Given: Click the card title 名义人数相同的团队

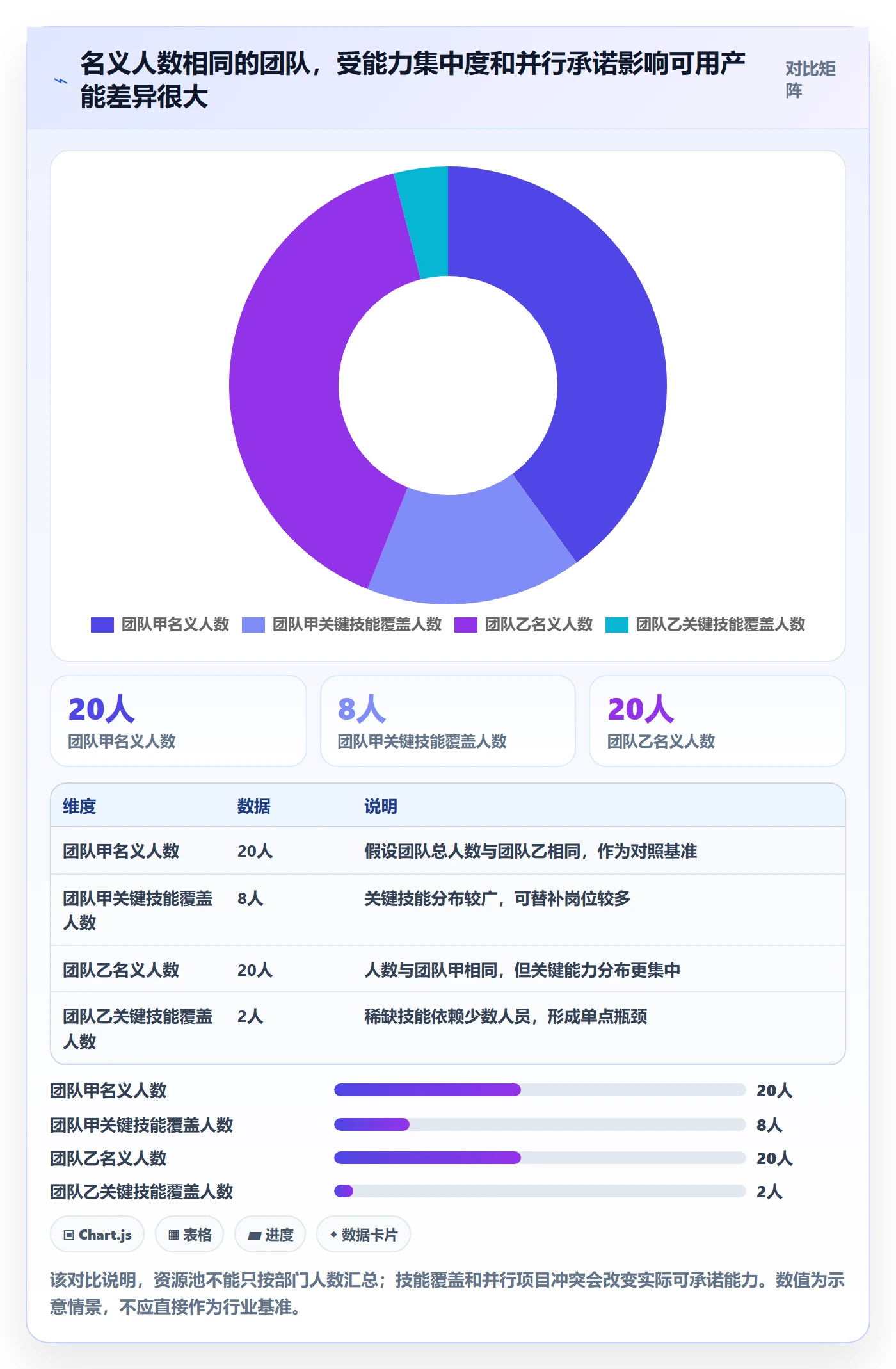Looking at the screenshot, I should [x=413, y=80].
